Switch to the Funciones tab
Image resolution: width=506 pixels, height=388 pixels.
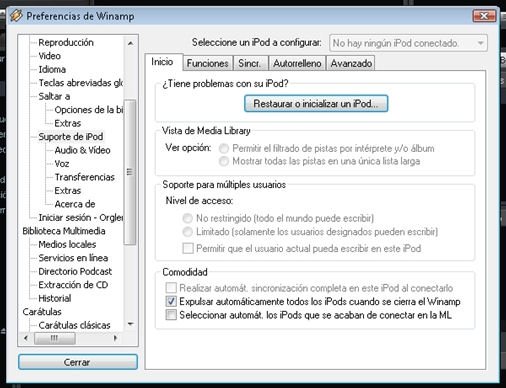tap(207, 63)
